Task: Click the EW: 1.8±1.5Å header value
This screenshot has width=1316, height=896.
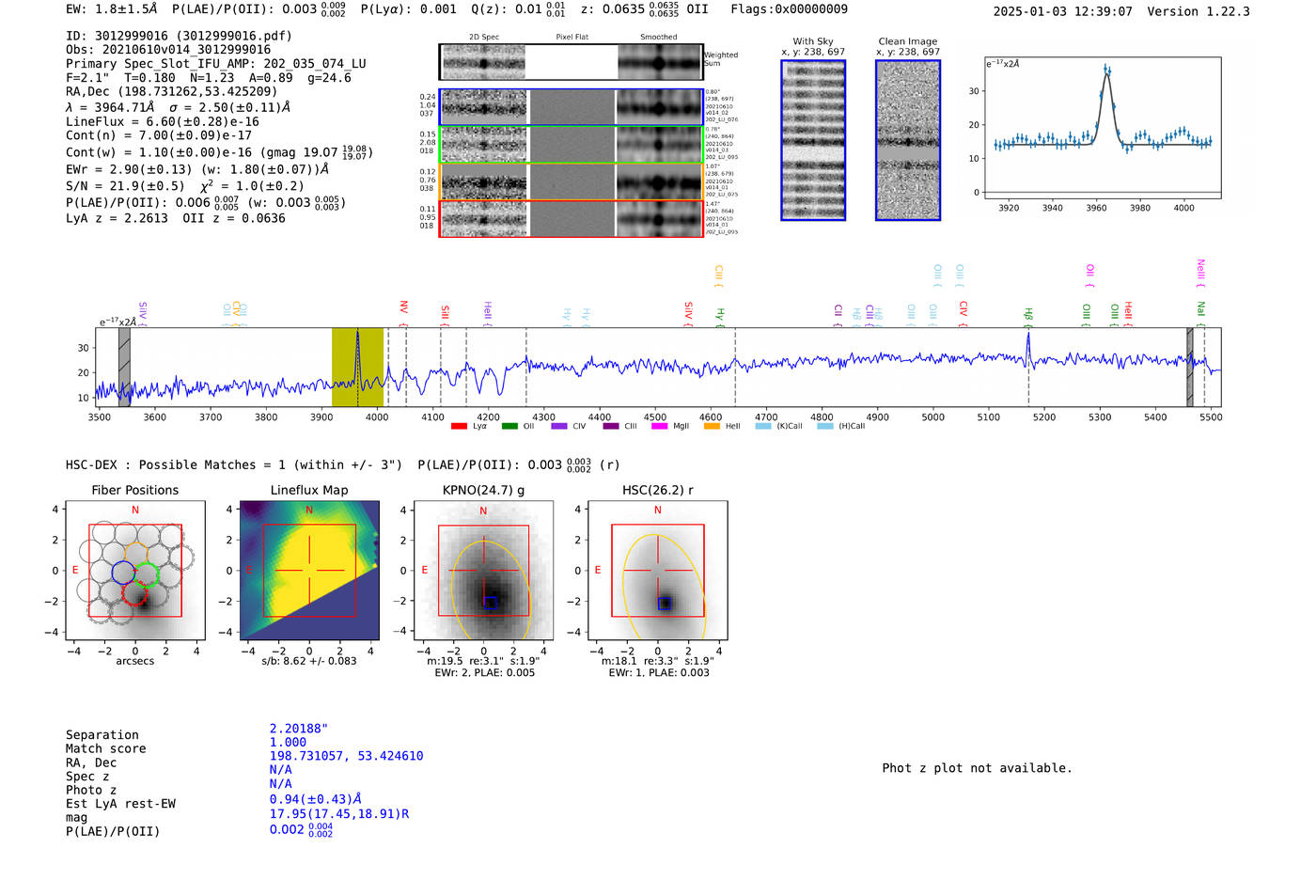Action: 112,9
